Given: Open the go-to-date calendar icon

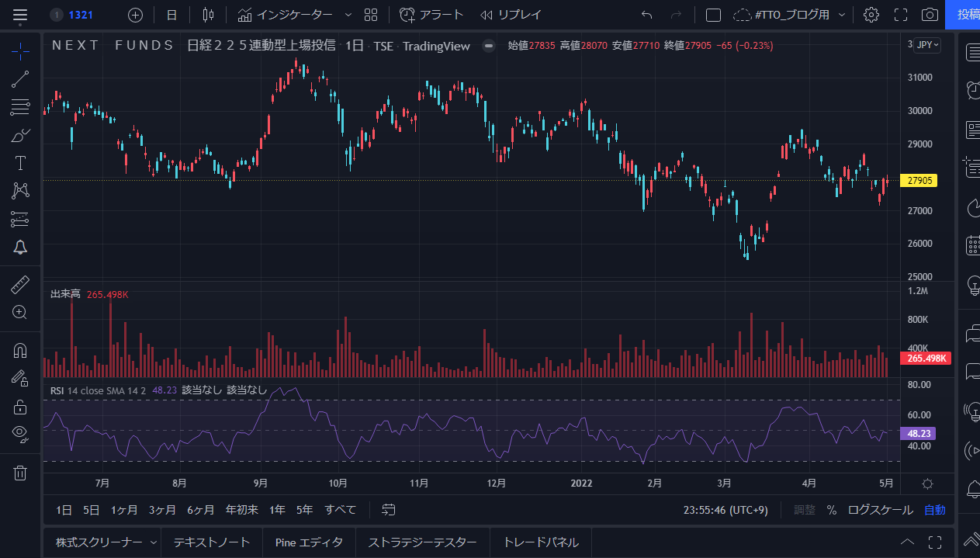Looking at the screenshot, I should point(388,510).
